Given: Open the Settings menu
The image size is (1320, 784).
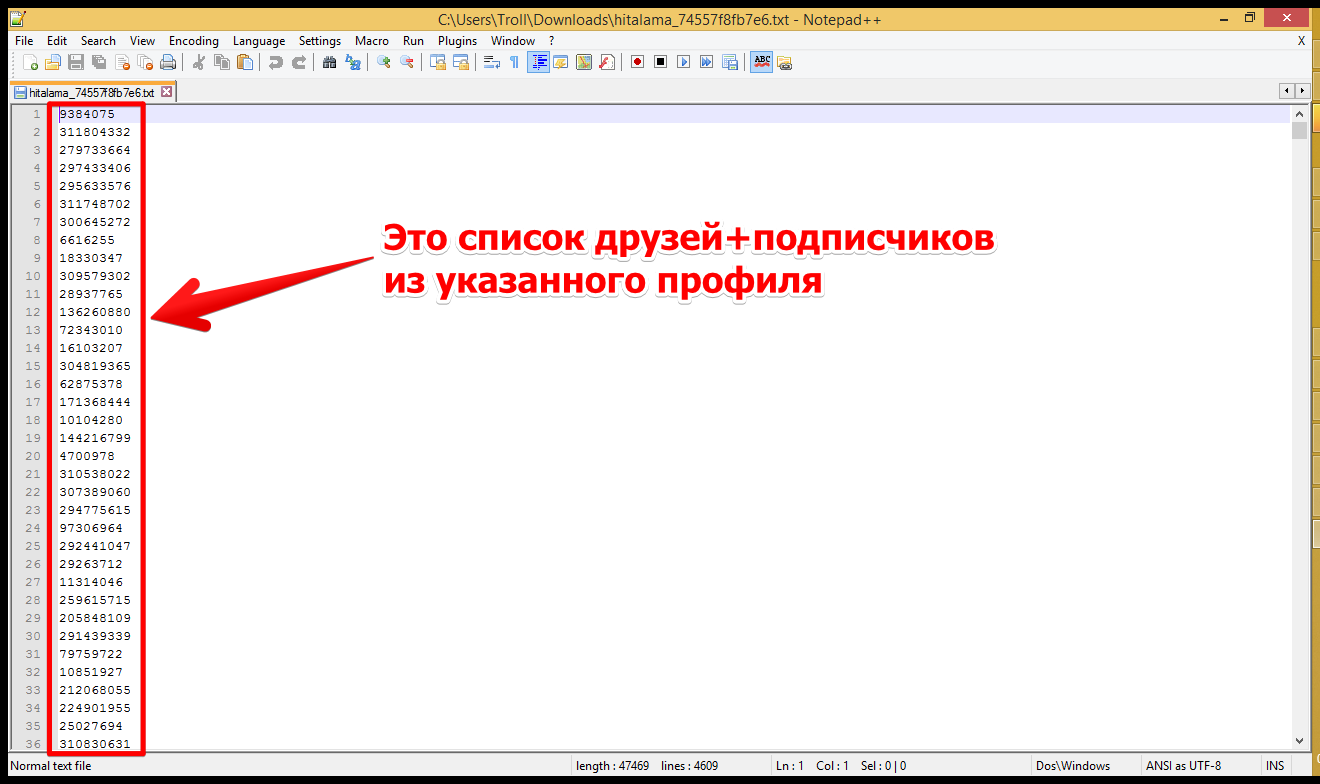Looking at the screenshot, I should pyautogui.click(x=319, y=41).
